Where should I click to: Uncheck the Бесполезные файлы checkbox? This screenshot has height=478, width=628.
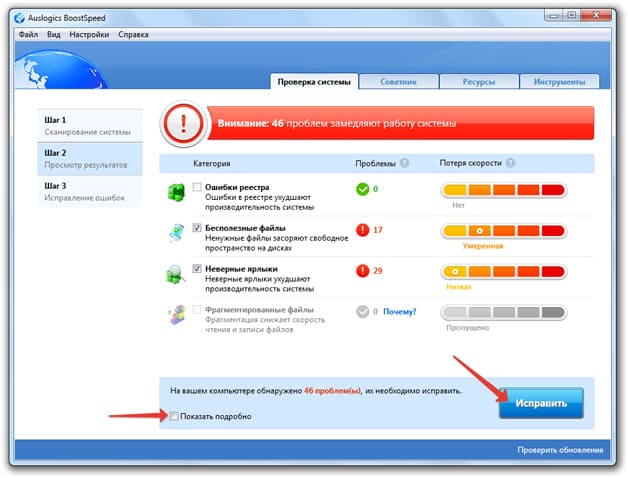tap(197, 228)
